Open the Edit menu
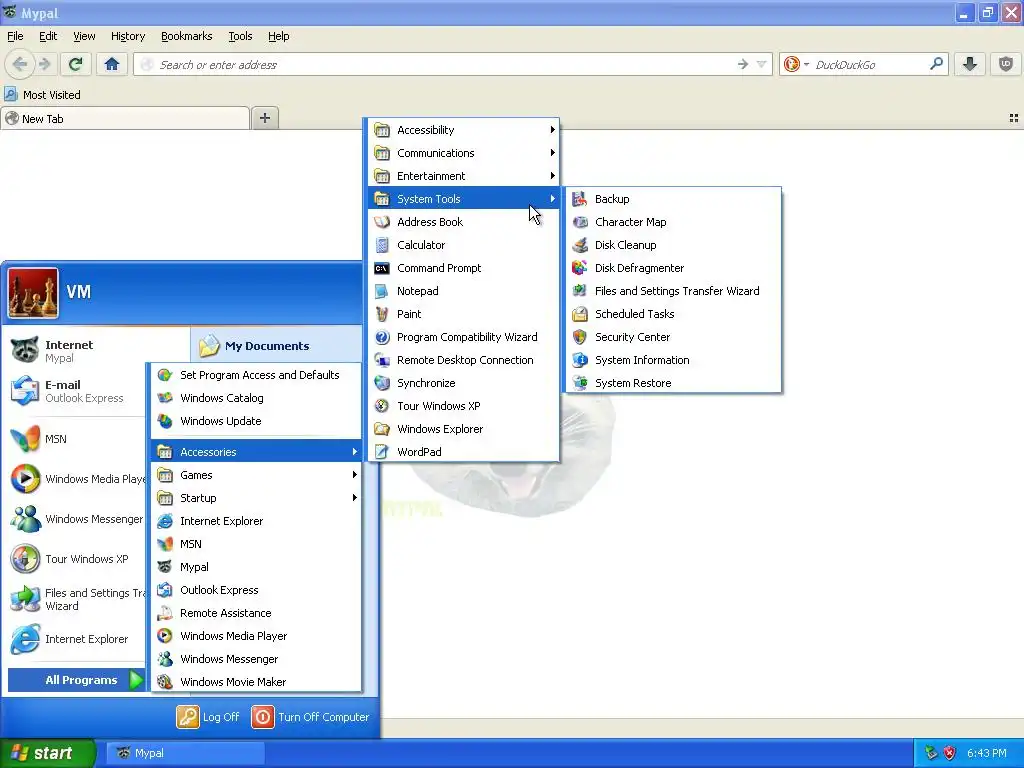This screenshot has height=768, width=1024. [48, 36]
